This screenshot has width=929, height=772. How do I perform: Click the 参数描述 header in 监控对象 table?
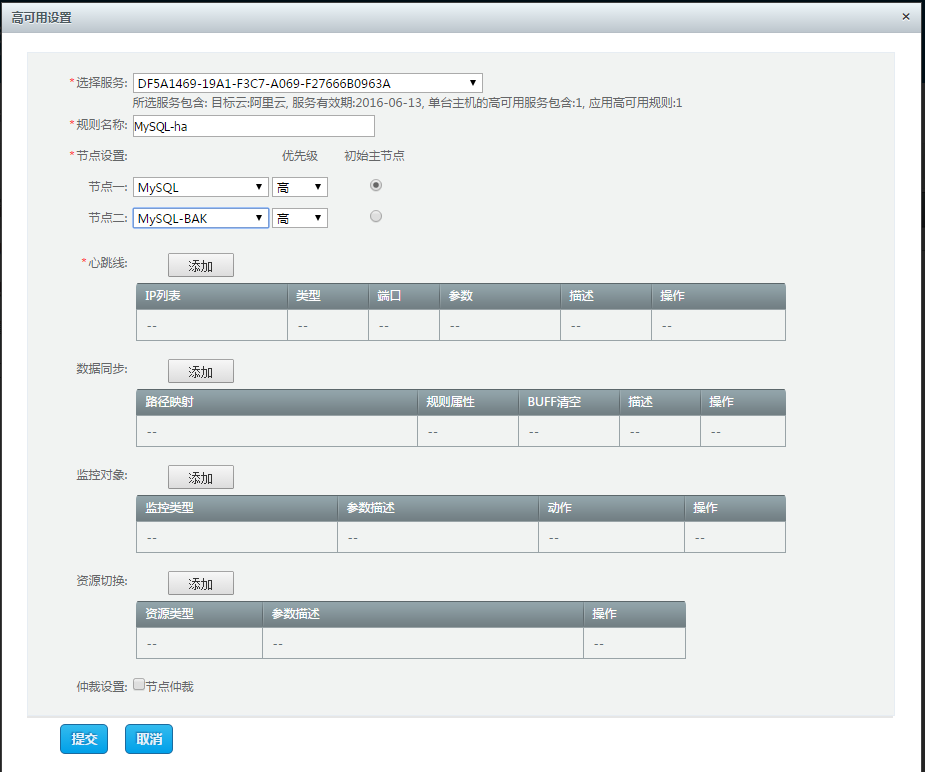tap(438, 508)
